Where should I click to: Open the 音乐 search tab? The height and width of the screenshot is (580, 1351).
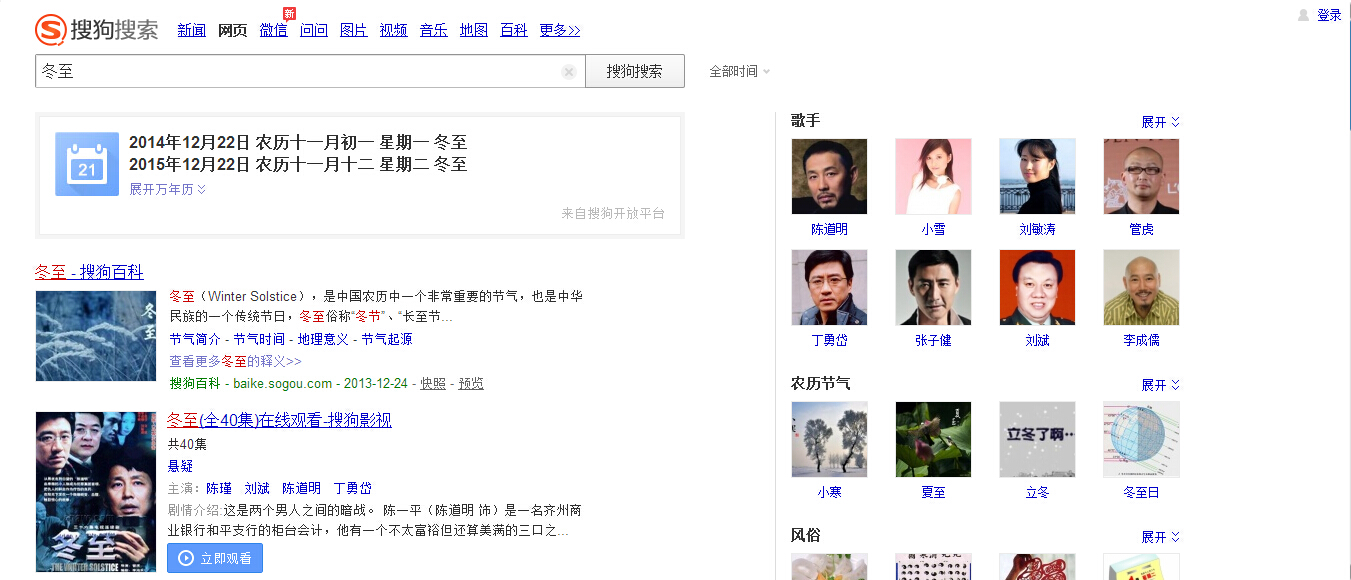(x=434, y=30)
